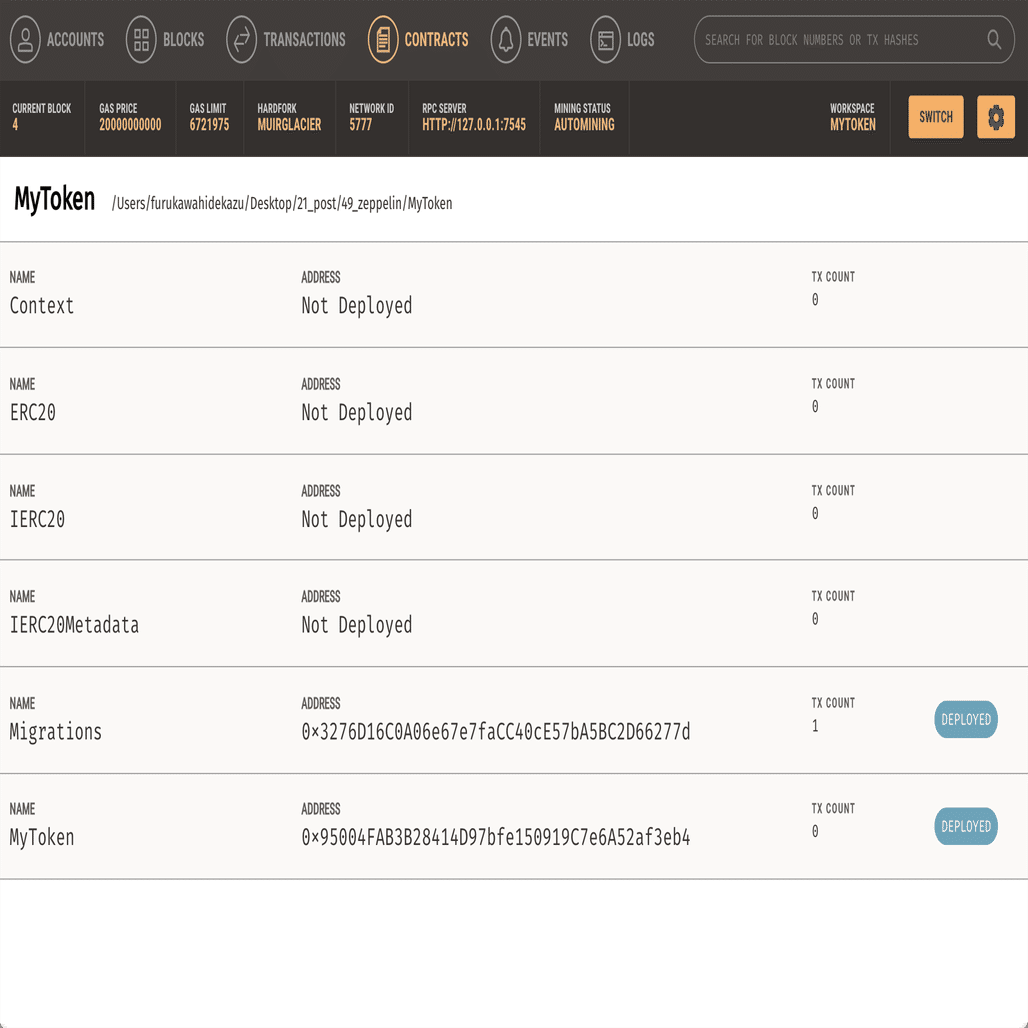Open the Migrations contract row
Viewport: 1028px width, 1028px height.
514,720
